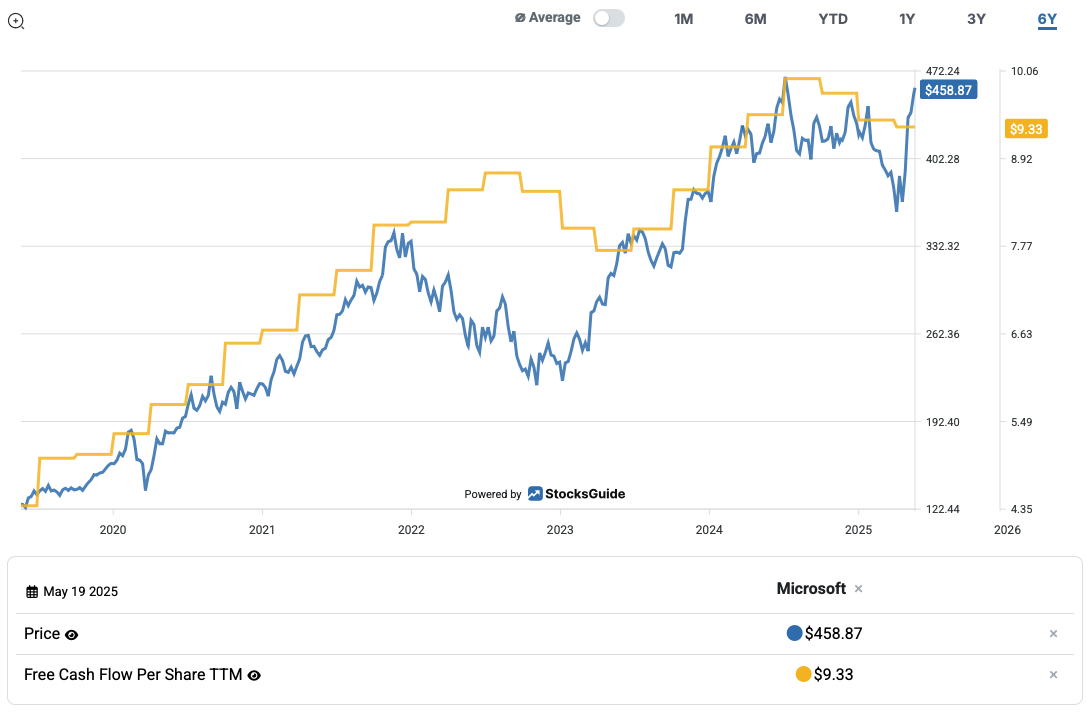Click the yellow Free Cash Flow color dot
Image resolution: width=1092 pixels, height=712 pixels.
click(803, 674)
